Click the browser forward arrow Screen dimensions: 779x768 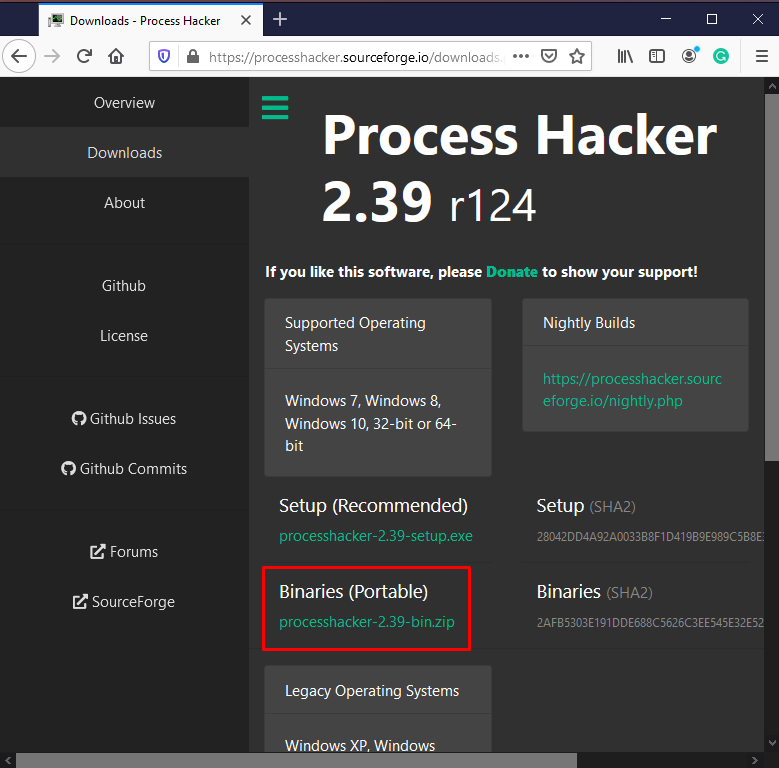pyautogui.click(x=52, y=56)
